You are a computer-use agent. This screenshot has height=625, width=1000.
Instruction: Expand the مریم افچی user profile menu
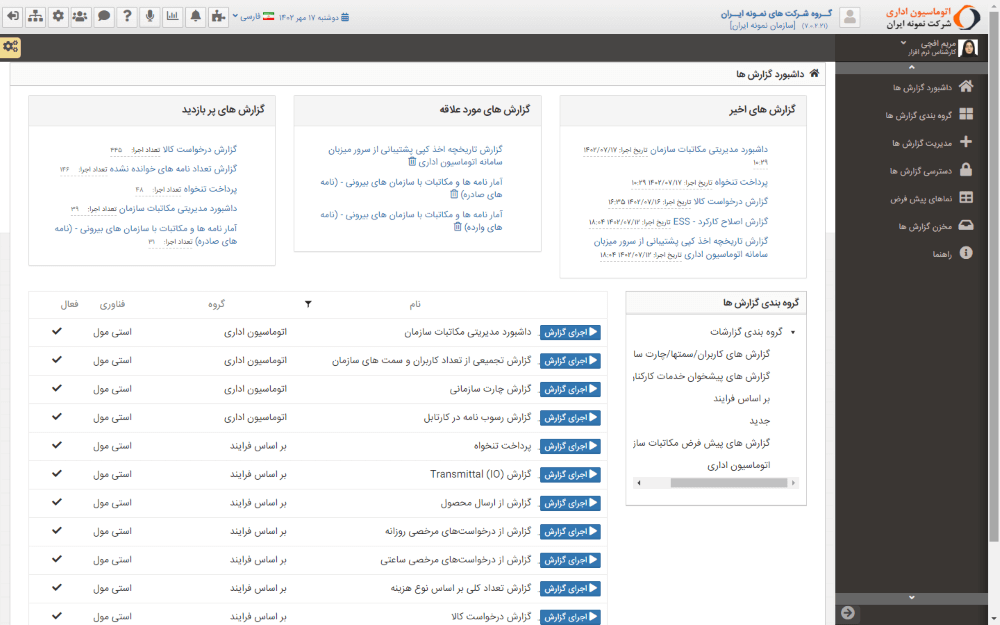[930, 47]
